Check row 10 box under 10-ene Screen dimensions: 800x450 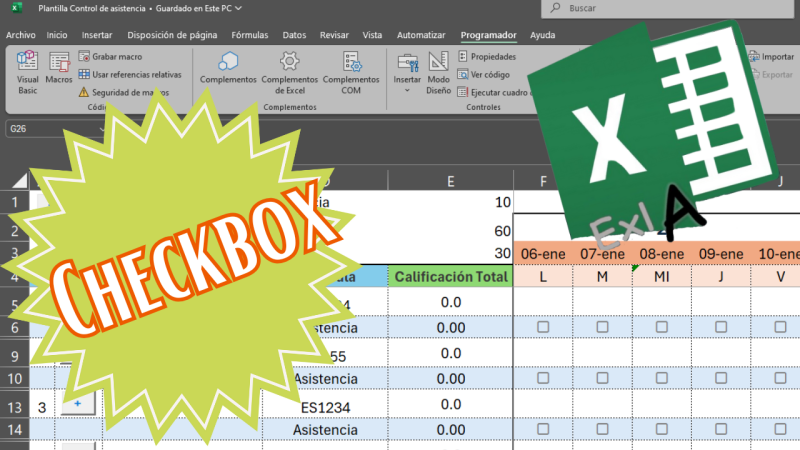tap(780, 378)
